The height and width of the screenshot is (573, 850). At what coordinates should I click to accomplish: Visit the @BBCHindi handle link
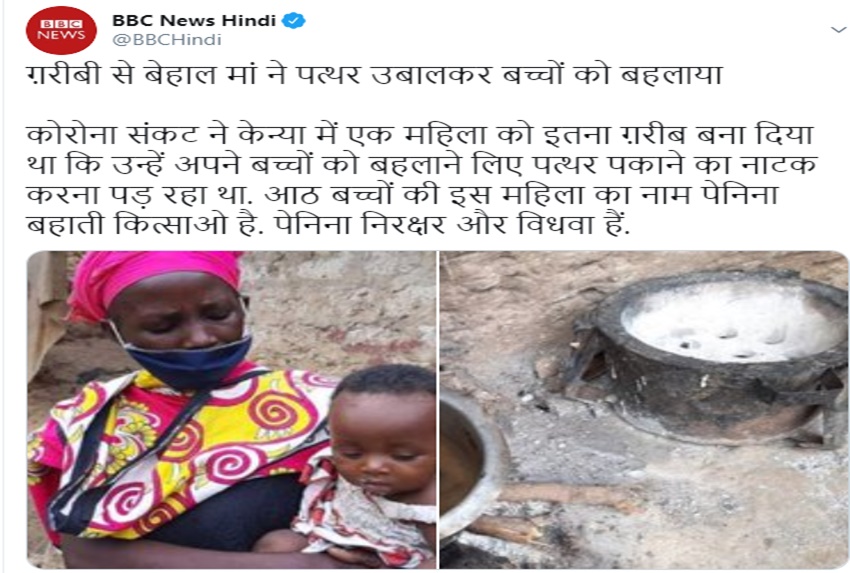(x=167, y=40)
